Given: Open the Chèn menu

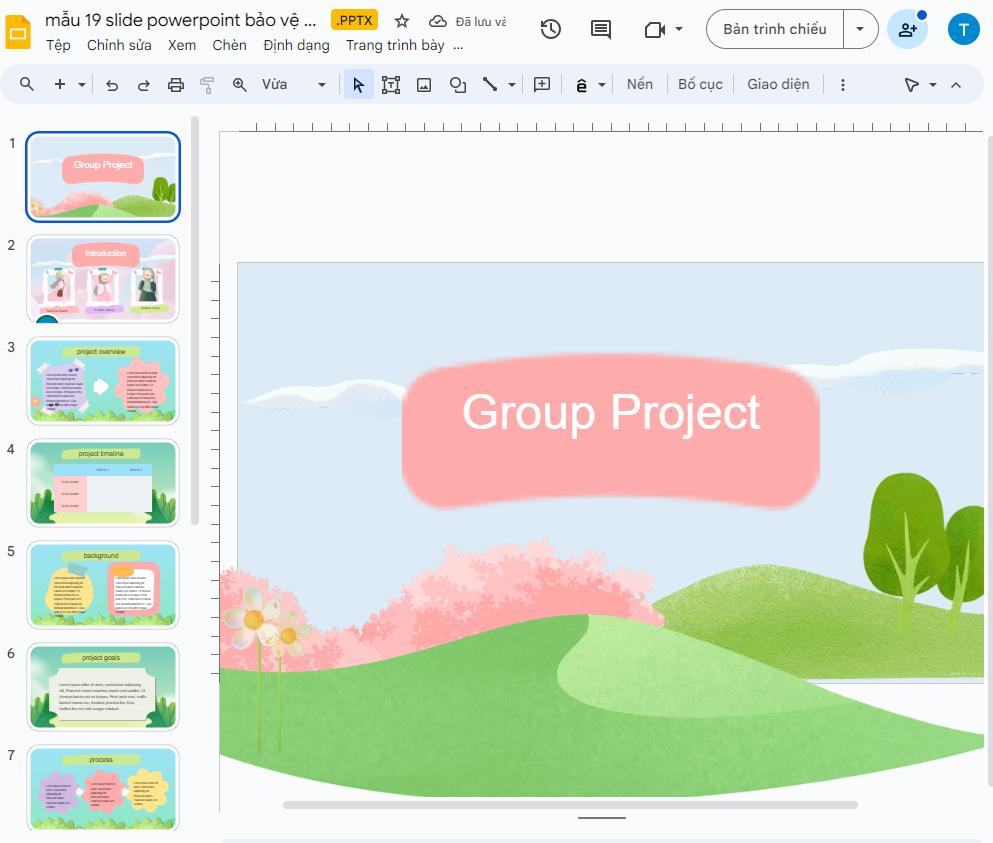Looking at the screenshot, I should [x=228, y=45].
